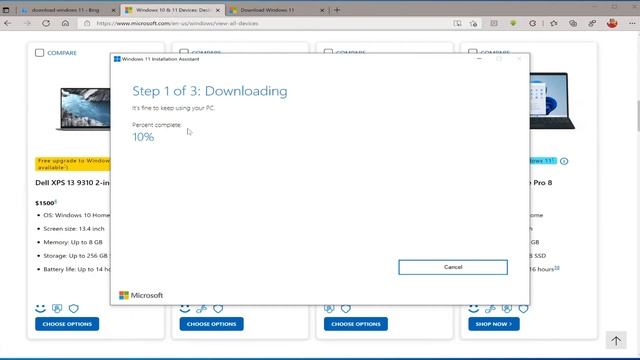Close the download windows 11 Bing tab
Screen dimensions: 640x360
tap(114, 10)
